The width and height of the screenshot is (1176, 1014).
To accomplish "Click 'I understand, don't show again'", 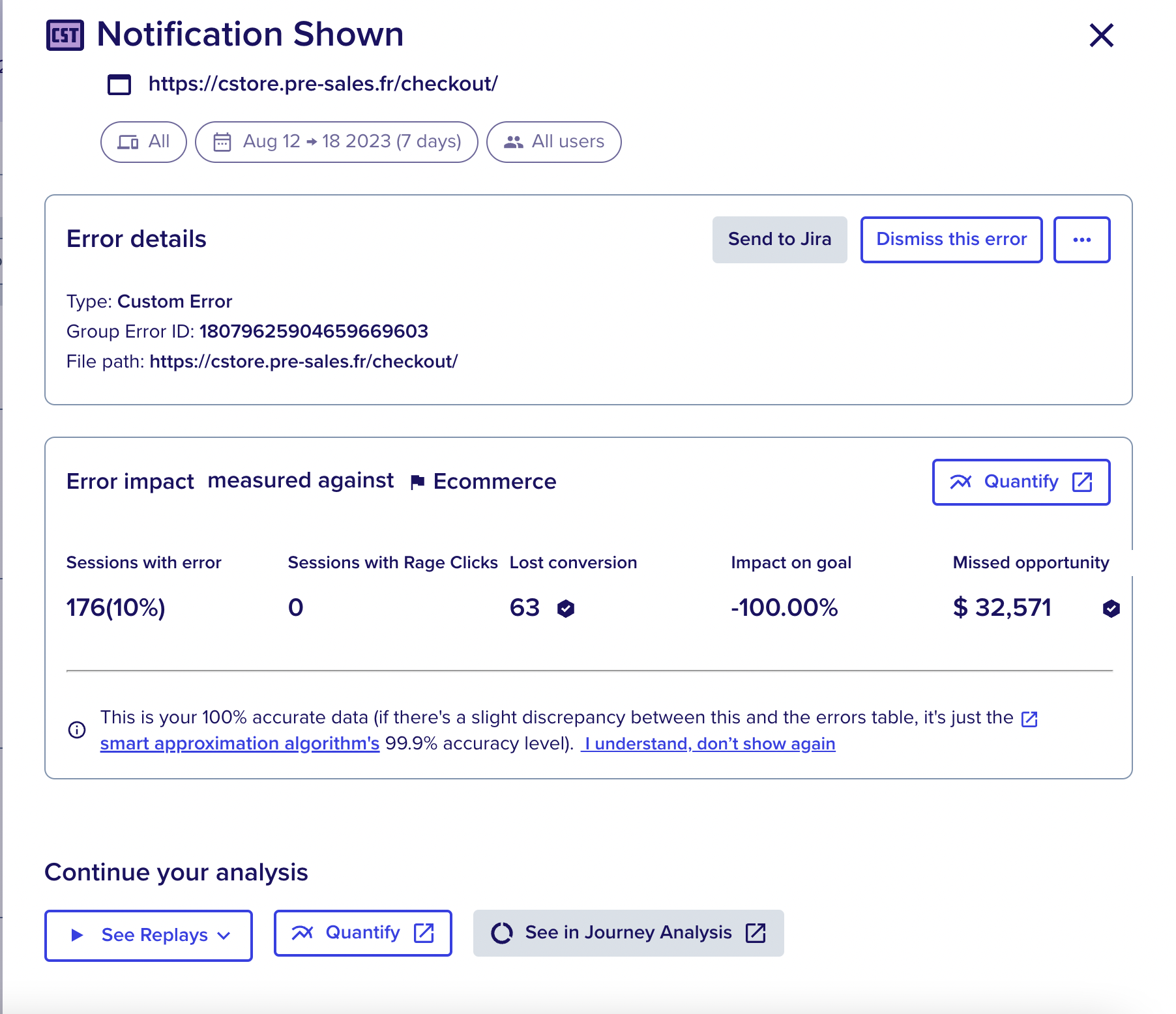I will click(709, 743).
